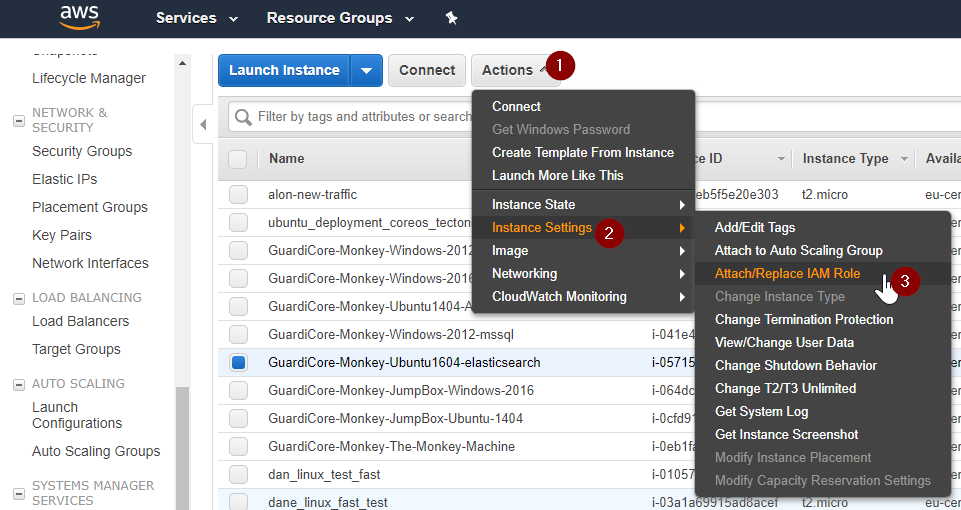Viewport: 961px width, 510px height.
Task: Open Security Groups in sidebar
Action: 82,151
